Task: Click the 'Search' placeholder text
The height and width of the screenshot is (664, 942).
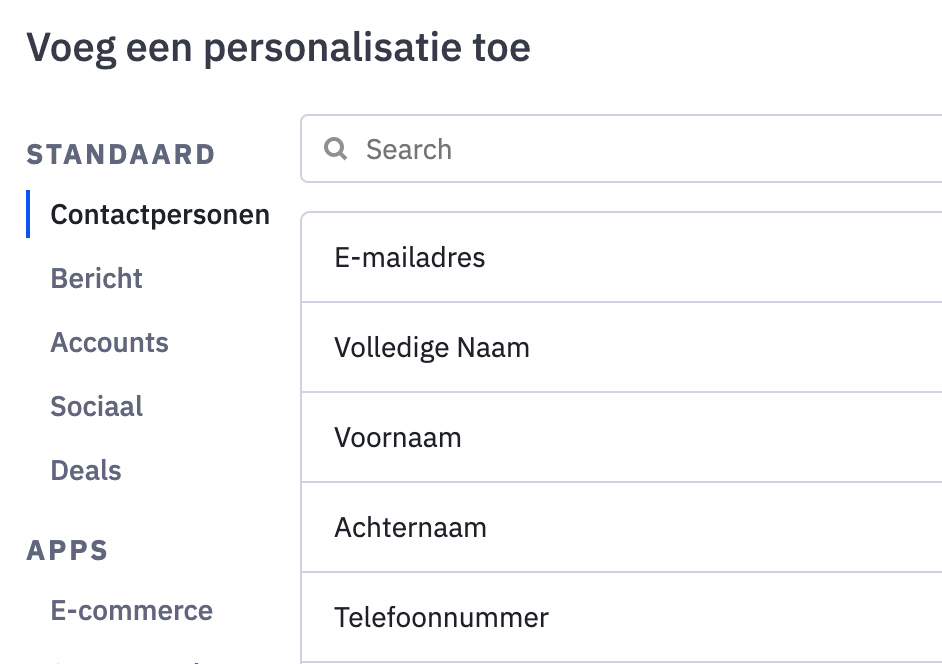Action: pos(409,150)
